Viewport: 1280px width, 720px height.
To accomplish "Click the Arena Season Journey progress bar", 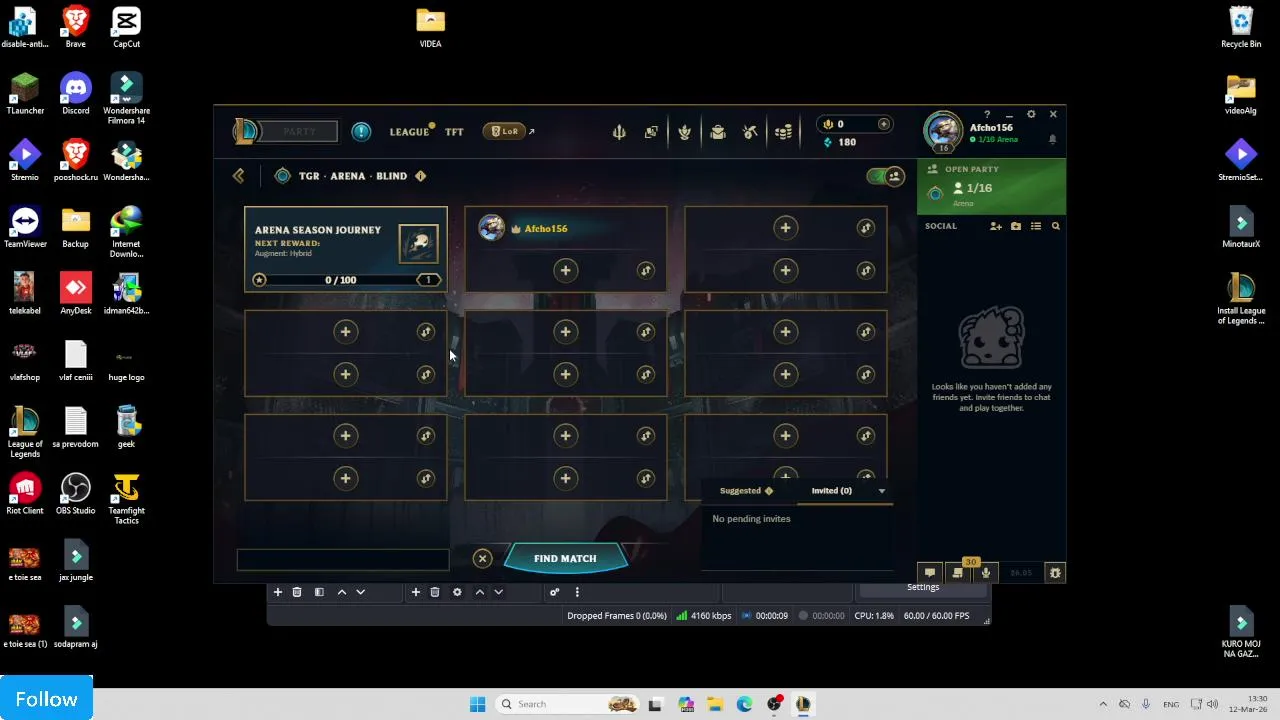I will click(346, 280).
